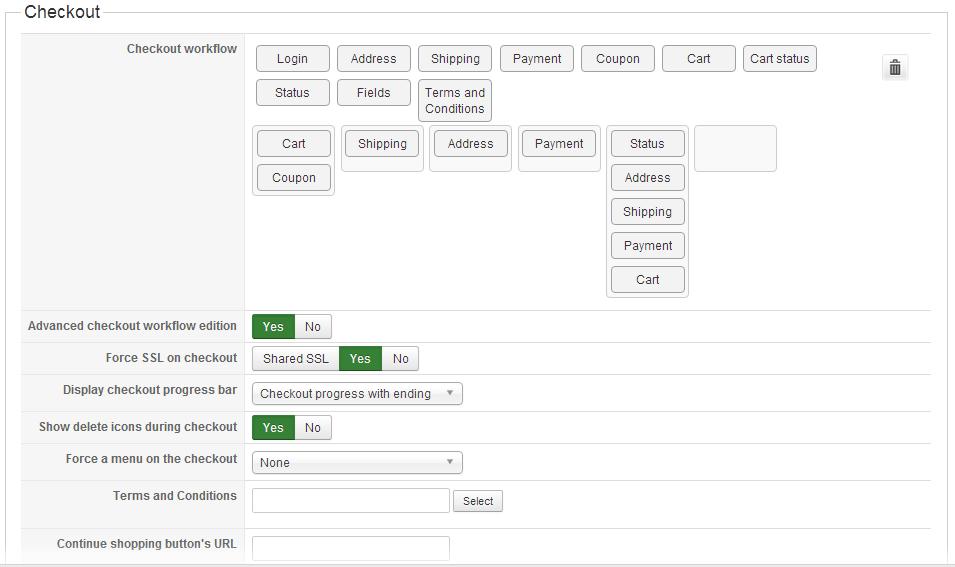Expand Force a menu on checkout dropdown

357,463
